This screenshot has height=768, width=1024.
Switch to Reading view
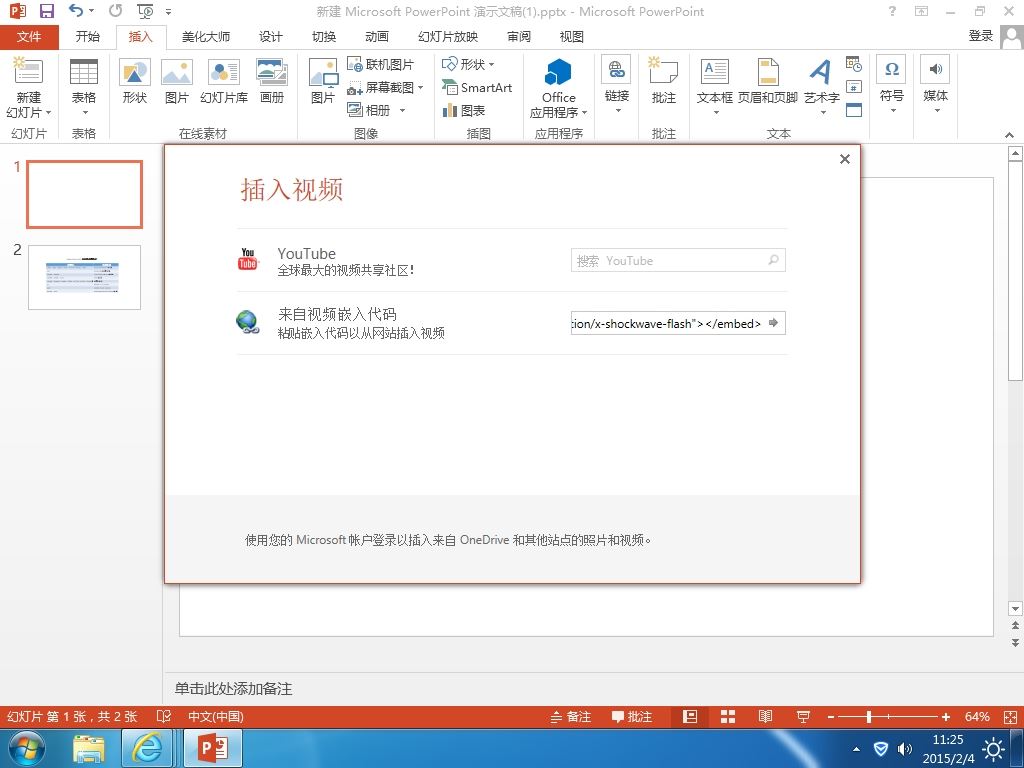(x=765, y=716)
